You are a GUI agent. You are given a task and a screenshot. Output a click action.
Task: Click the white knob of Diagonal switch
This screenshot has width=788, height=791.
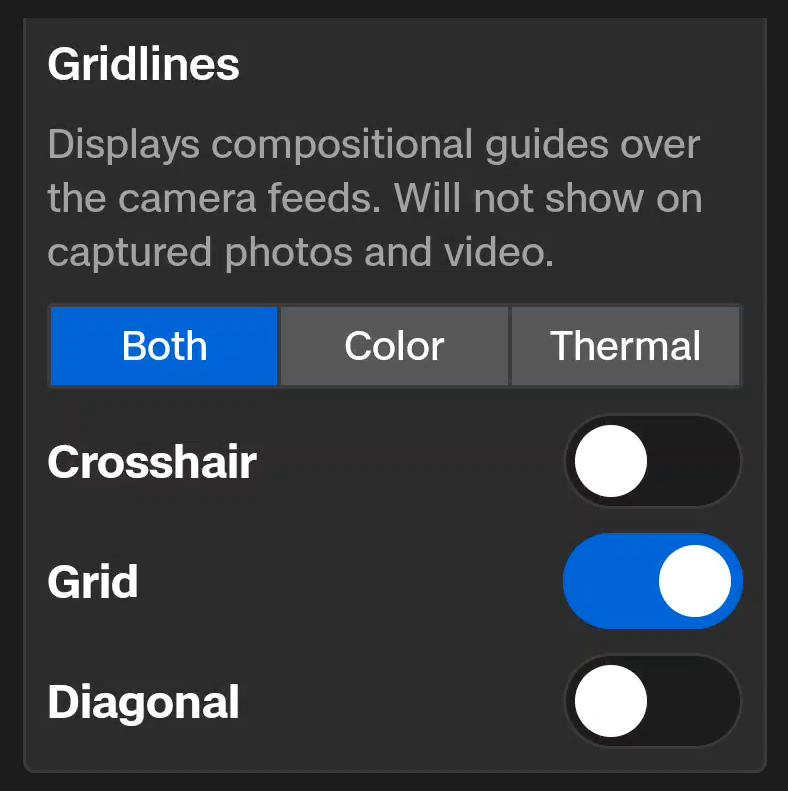tap(611, 701)
